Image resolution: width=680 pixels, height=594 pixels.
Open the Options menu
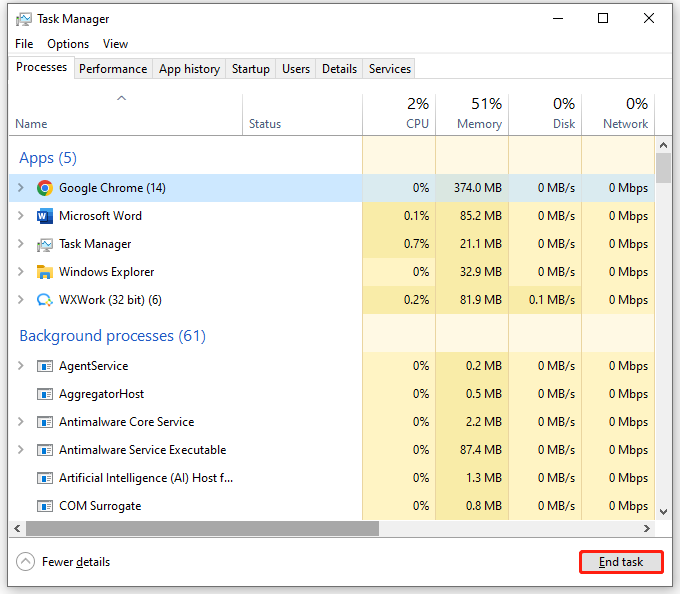68,44
